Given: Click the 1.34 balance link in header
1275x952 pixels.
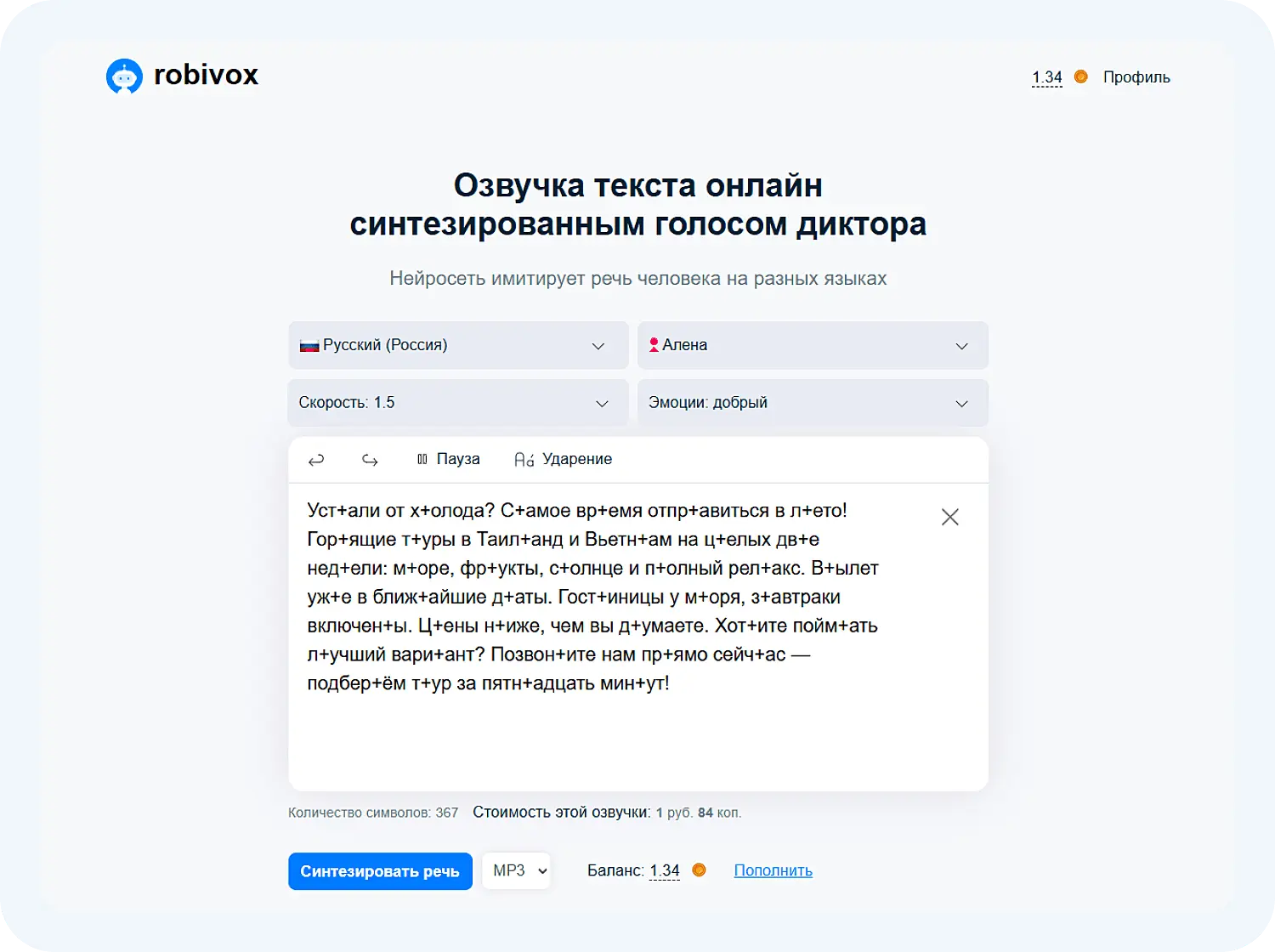Looking at the screenshot, I should 1046,76.
